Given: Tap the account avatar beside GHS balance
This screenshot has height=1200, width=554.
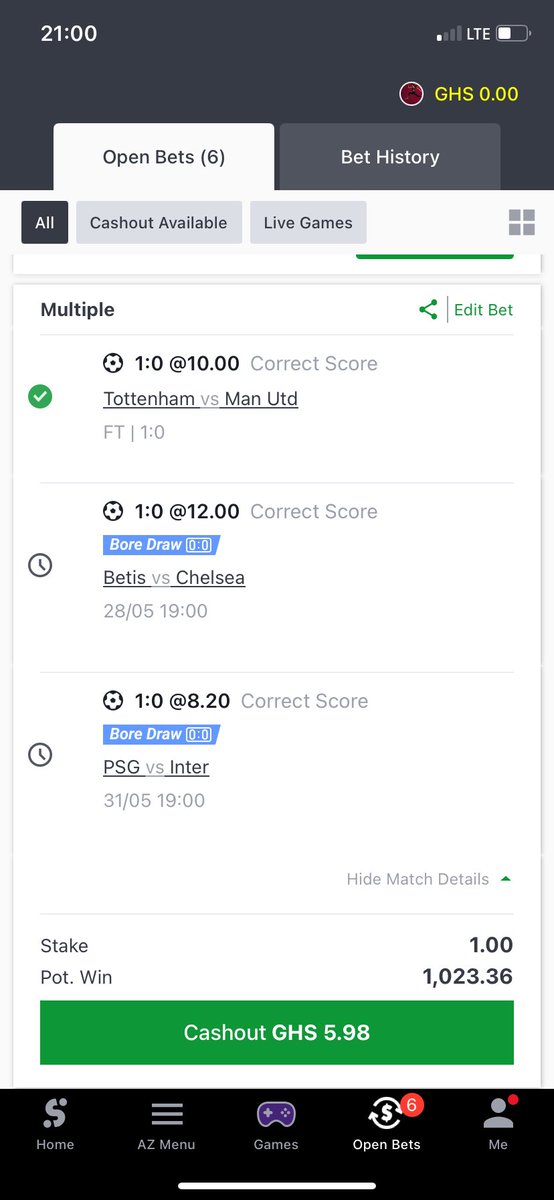Looking at the screenshot, I should click(x=411, y=94).
